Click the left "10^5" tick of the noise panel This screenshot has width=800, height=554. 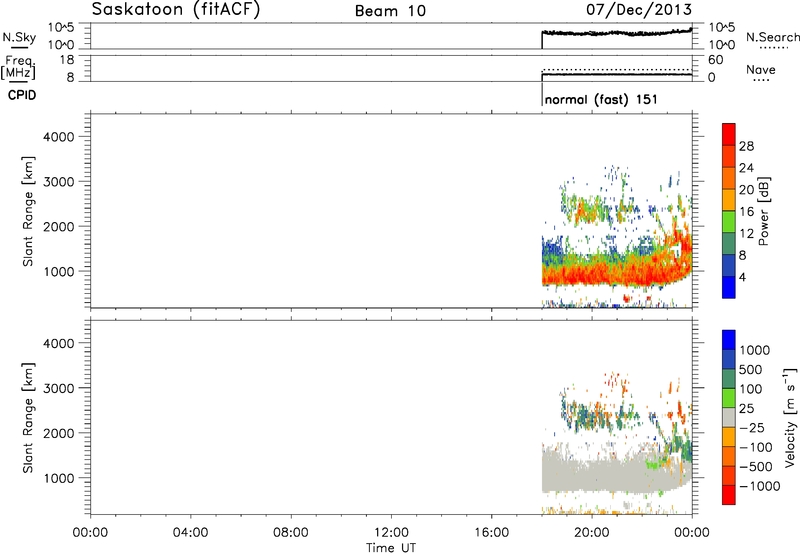pyautogui.click(x=61, y=28)
